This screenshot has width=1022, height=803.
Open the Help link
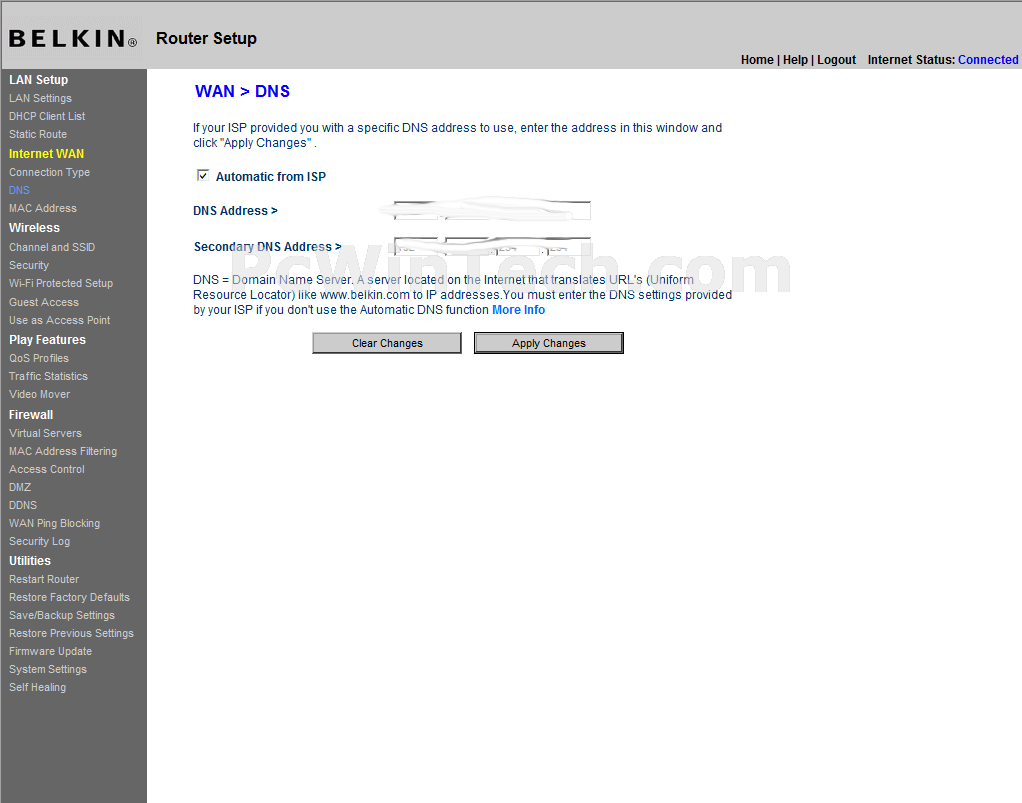(795, 60)
